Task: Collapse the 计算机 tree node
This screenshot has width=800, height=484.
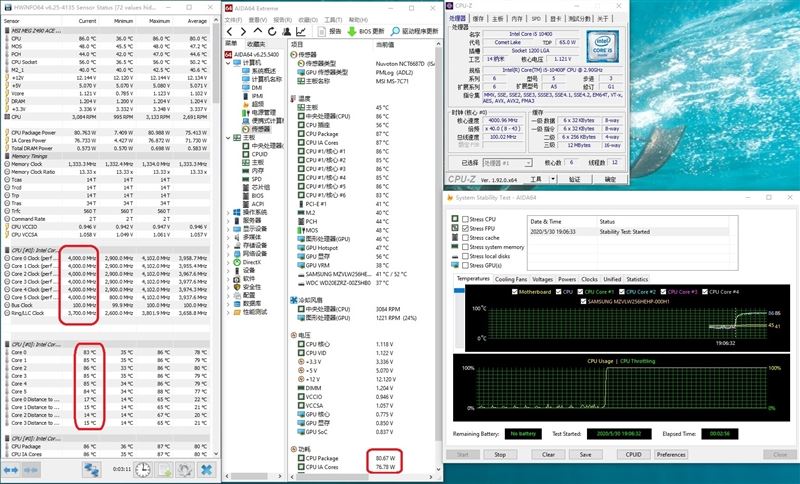Action: point(228,63)
